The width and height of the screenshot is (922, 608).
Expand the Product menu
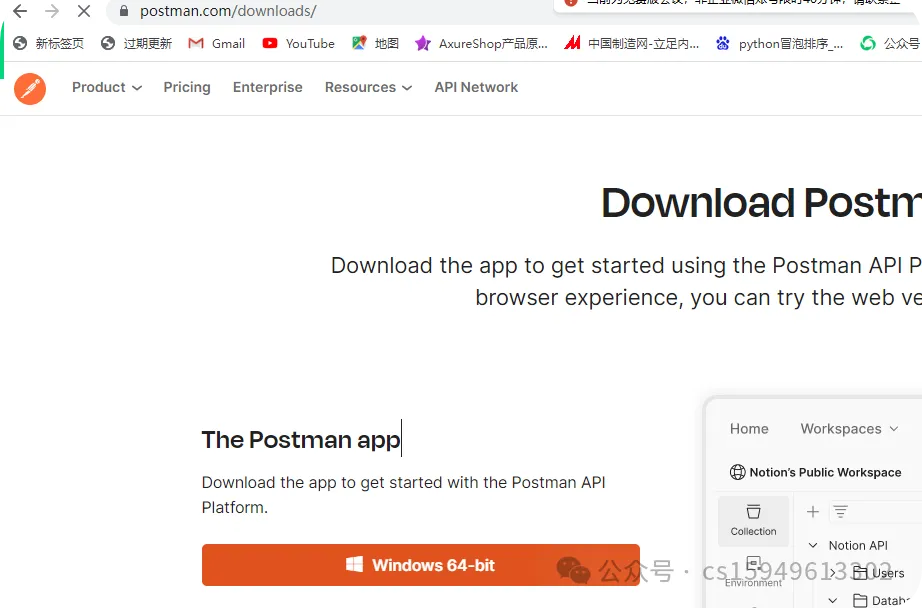pos(106,88)
